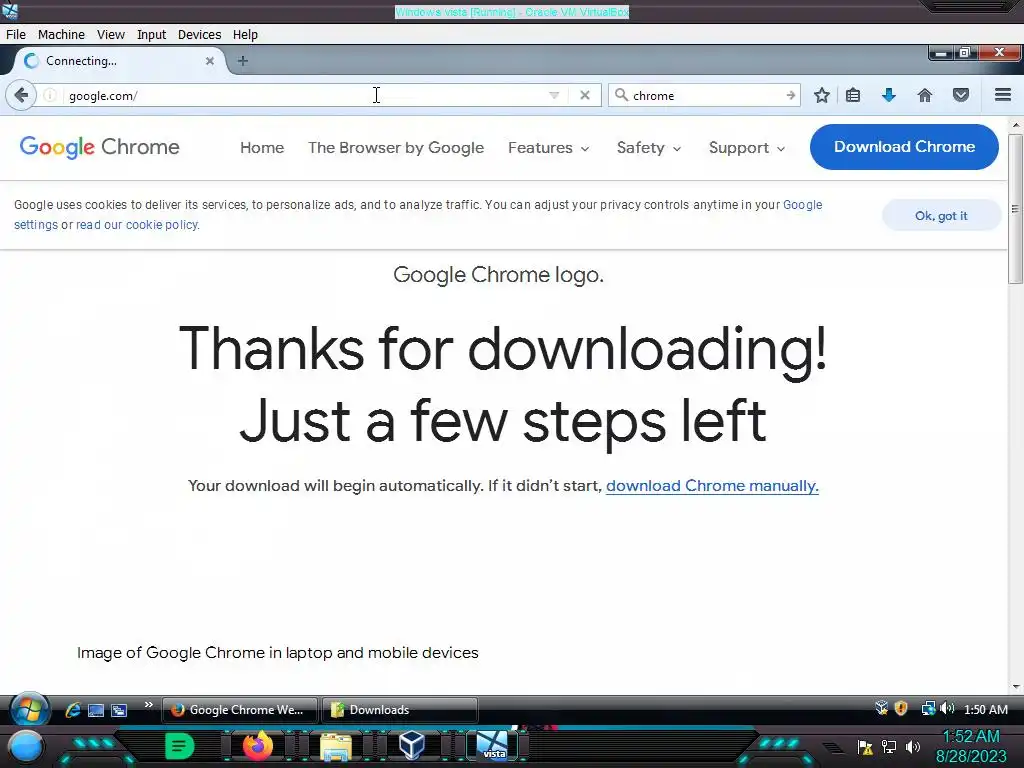This screenshot has width=1024, height=768.
Task: Open File Explorer on the host taskbar
Action: 336,746
